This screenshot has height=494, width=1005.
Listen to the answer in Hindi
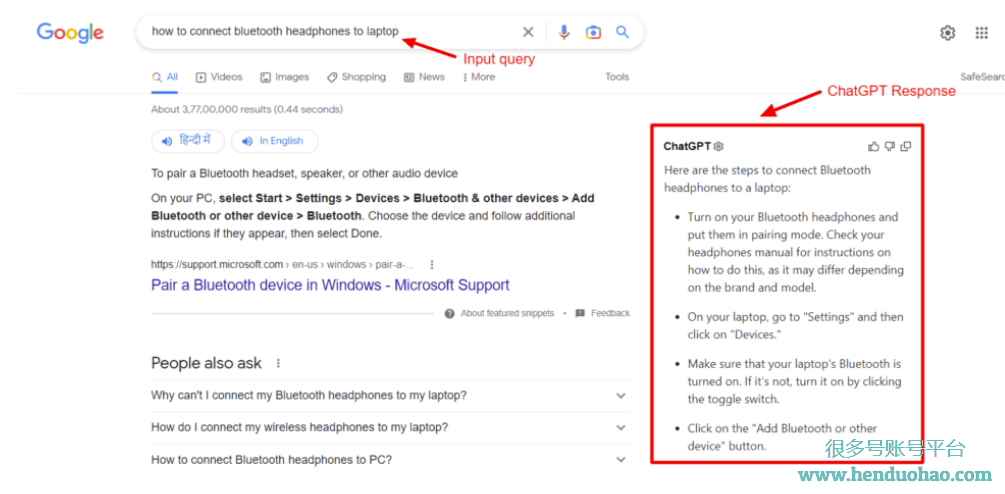tap(188, 141)
